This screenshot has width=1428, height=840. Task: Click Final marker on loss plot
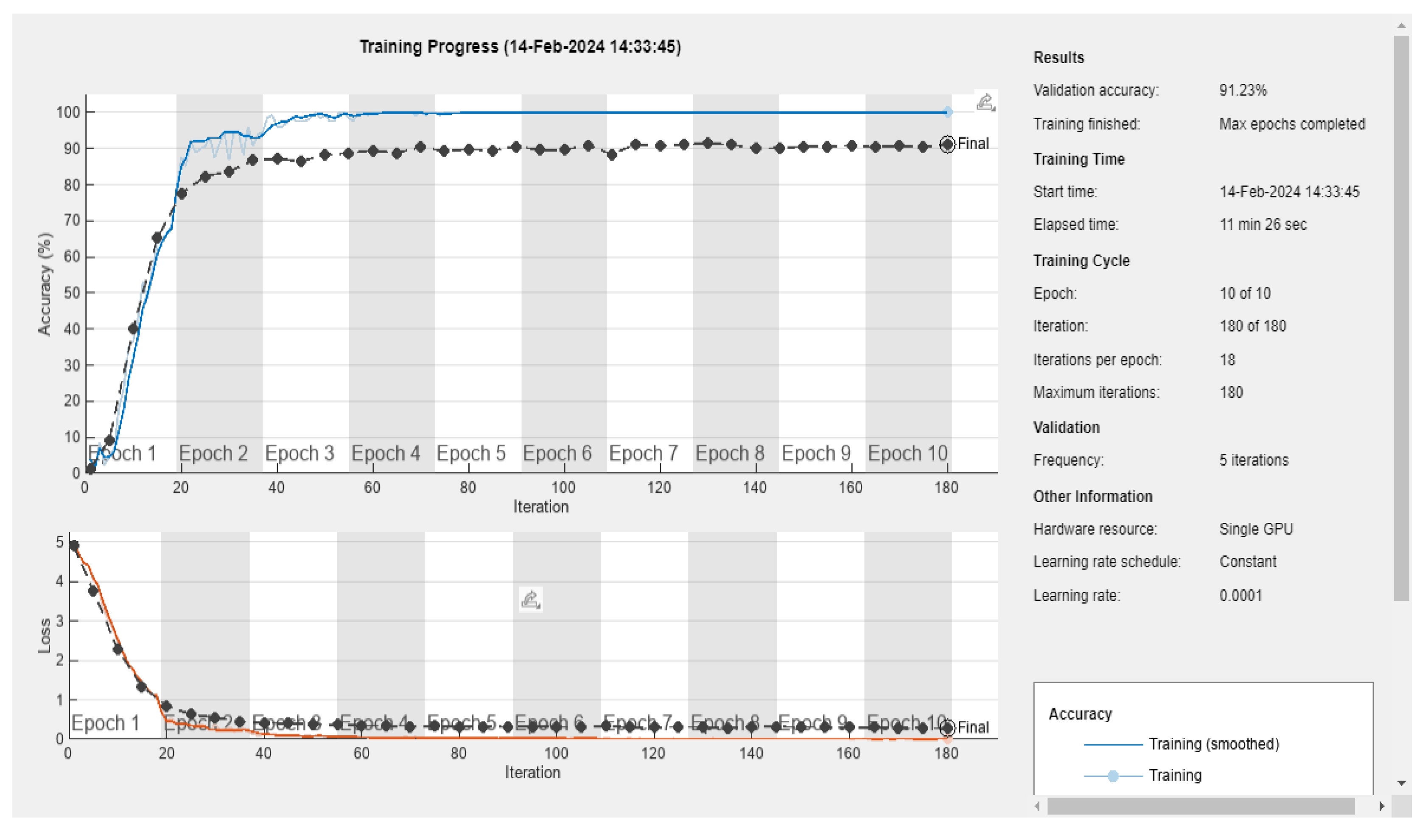[947, 728]
